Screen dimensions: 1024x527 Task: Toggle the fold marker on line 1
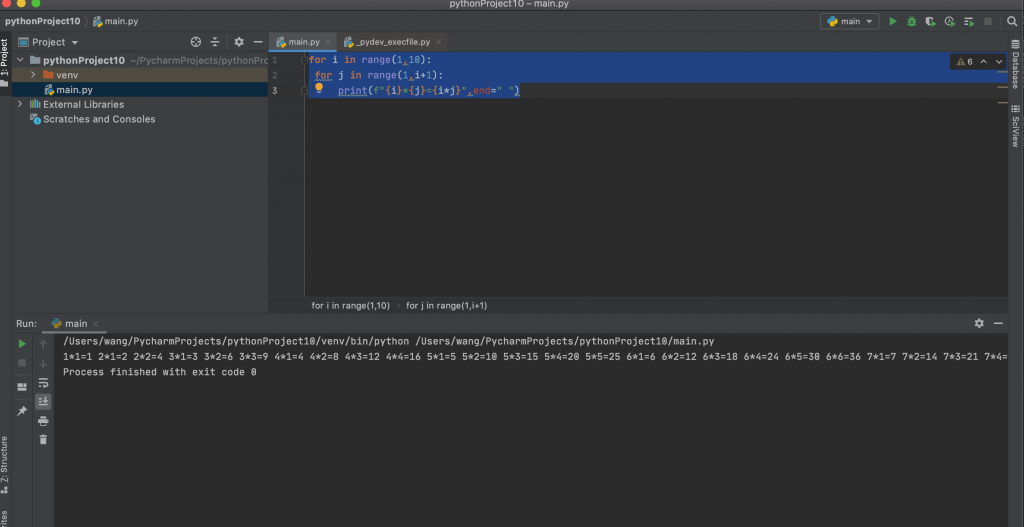[304, 60]
